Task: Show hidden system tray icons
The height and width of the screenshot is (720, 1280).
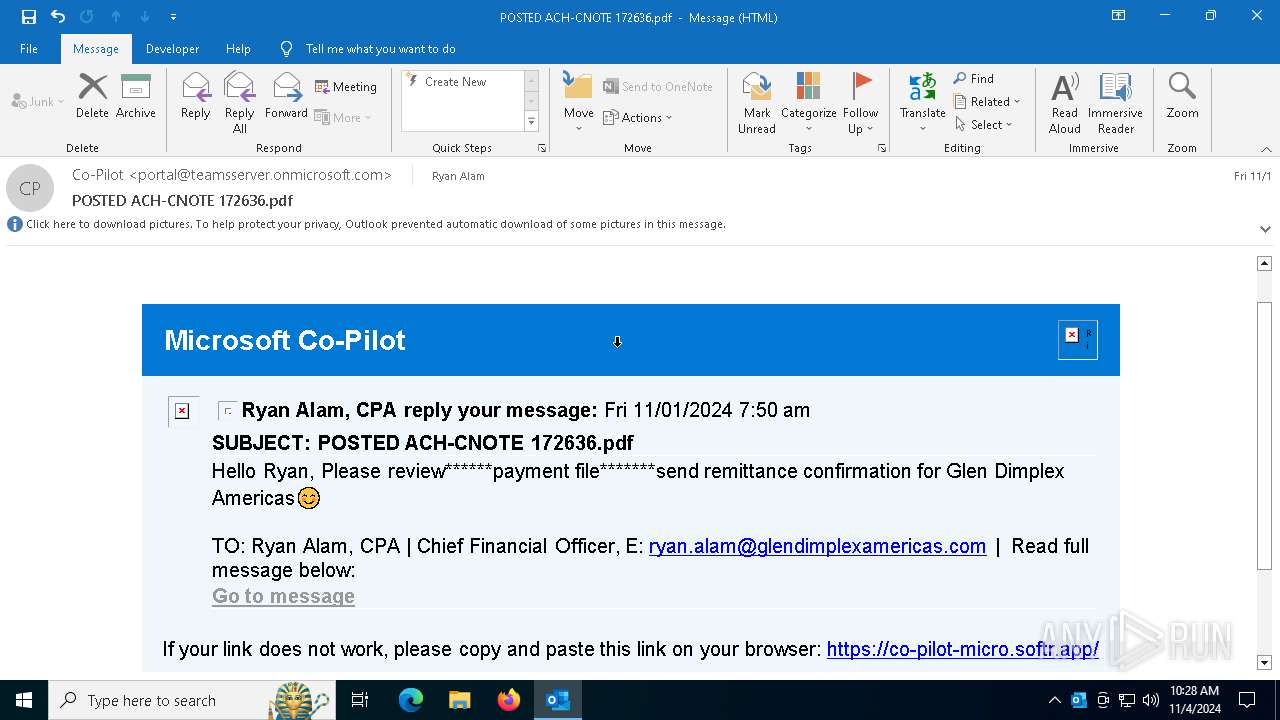Action: pyautogui.click(x=1054, y=700)
